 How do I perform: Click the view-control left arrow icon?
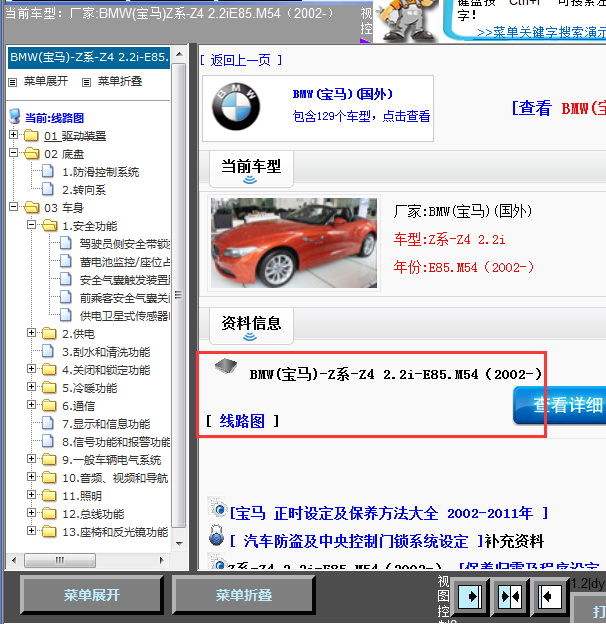(x=549, y=597)
